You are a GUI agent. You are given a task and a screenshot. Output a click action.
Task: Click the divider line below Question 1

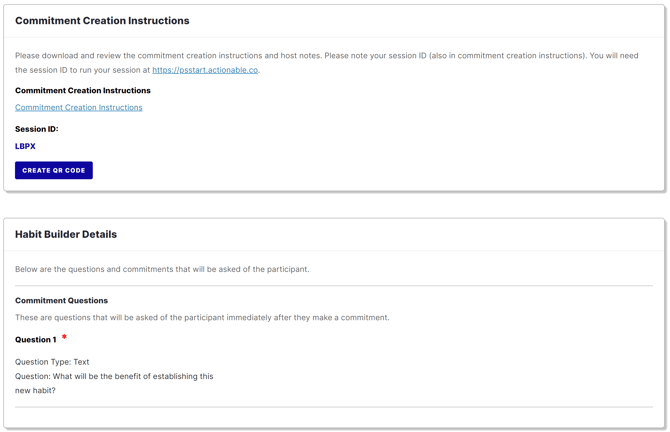click(334, 407)
